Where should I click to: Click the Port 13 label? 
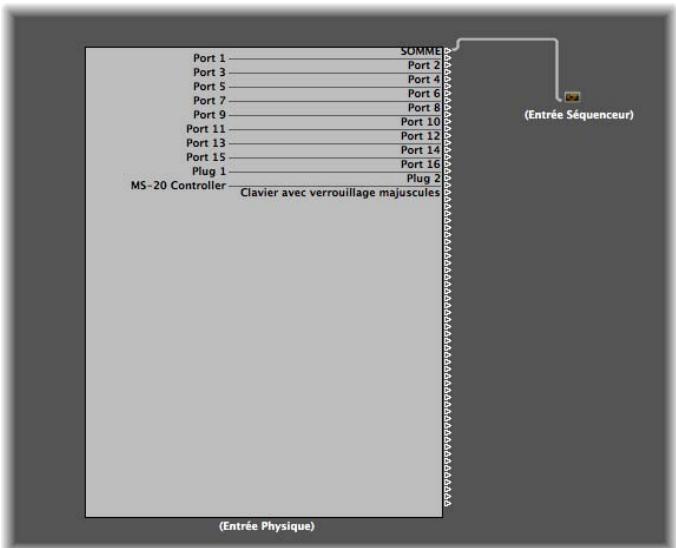[x=206, y=143]
